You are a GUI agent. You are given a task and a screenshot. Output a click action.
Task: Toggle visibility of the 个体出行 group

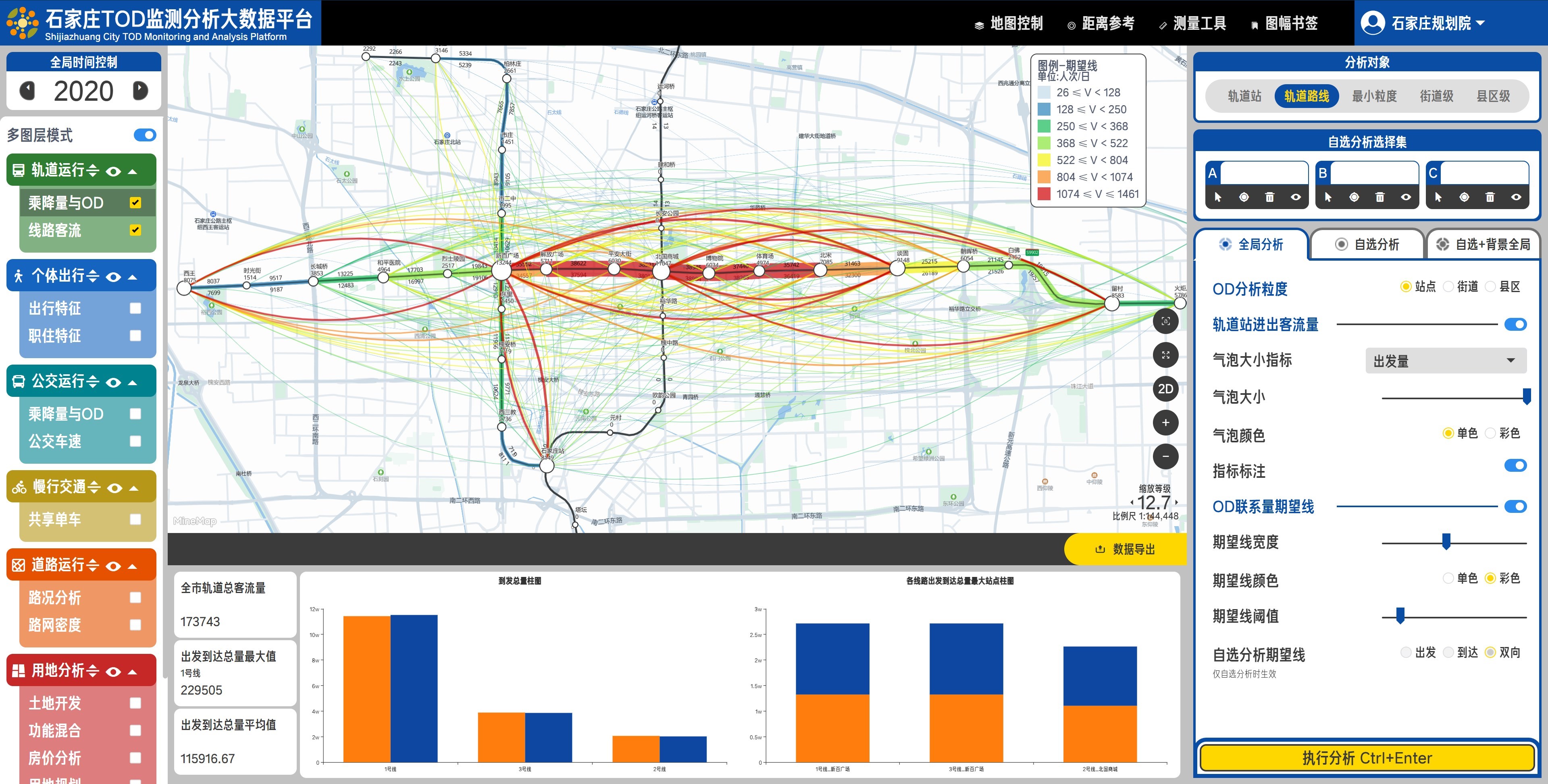click(113, 277)
